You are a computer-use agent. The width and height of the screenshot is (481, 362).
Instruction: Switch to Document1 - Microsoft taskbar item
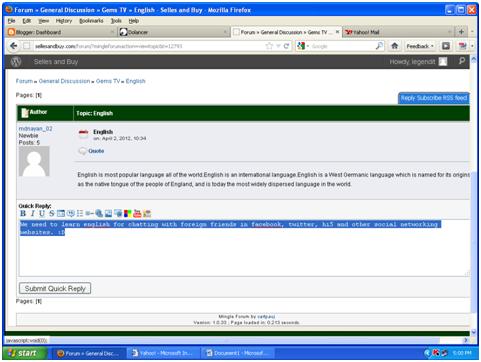pyautogui.click(x=238, y=353)
